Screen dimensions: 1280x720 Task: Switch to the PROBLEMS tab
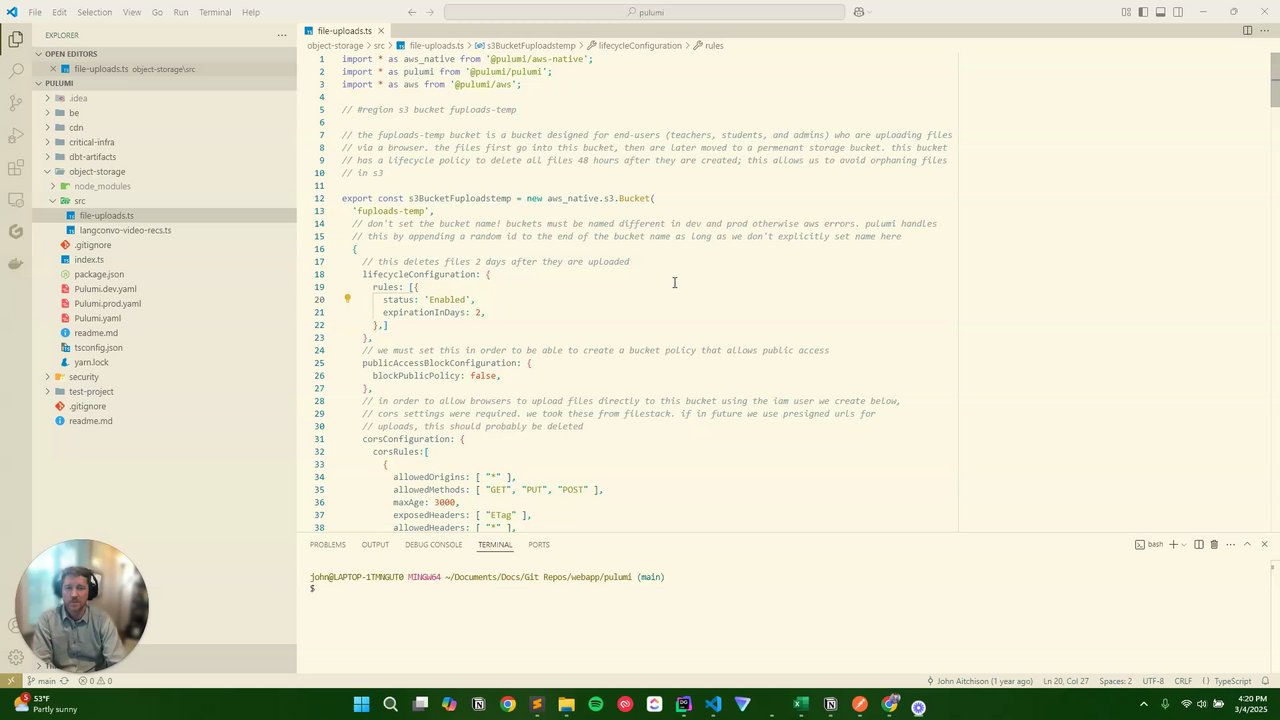(x=327, y=545)
